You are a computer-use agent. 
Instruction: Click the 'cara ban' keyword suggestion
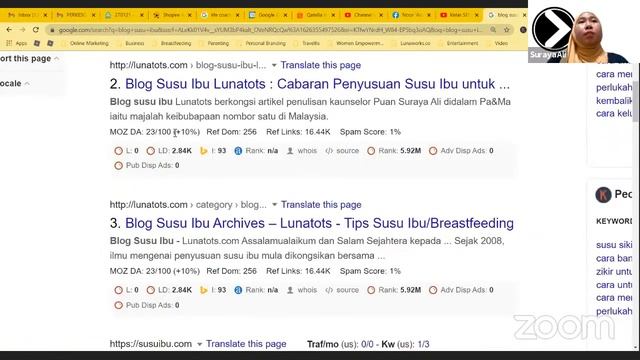(614, 258)
